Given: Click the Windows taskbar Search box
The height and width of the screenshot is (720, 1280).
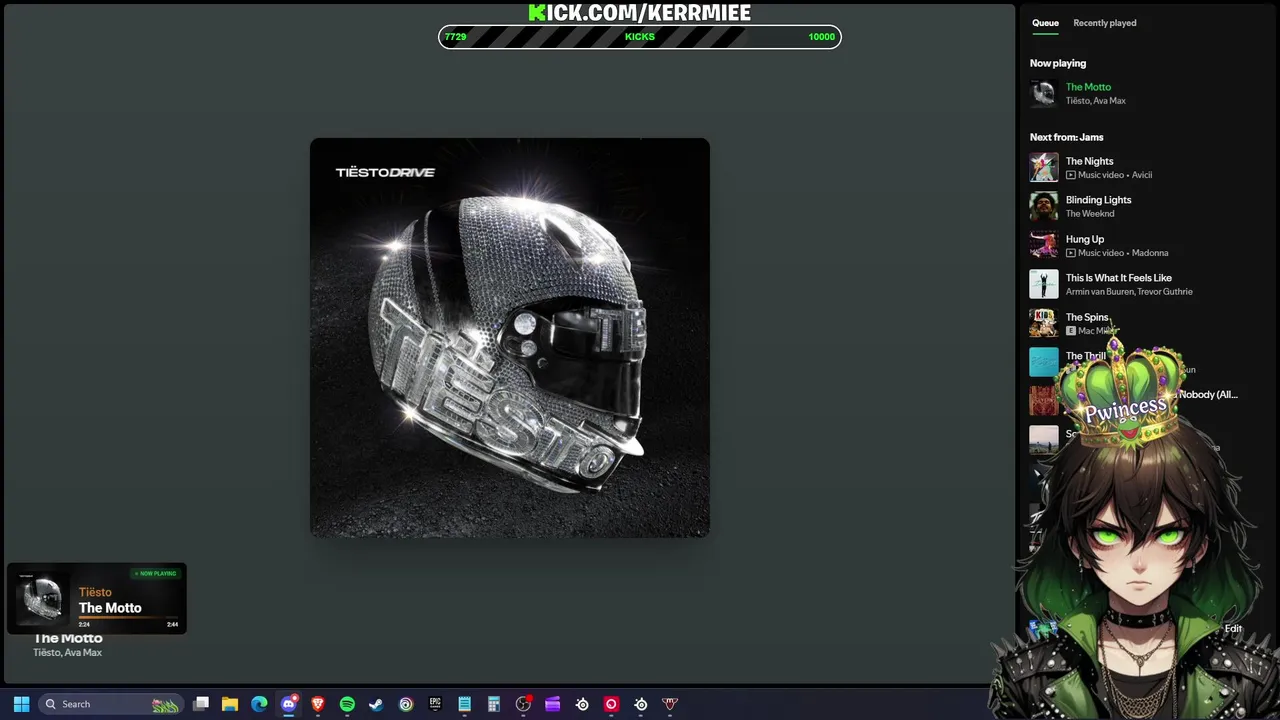Looking at the screenshot, I should tap(111, 704).
